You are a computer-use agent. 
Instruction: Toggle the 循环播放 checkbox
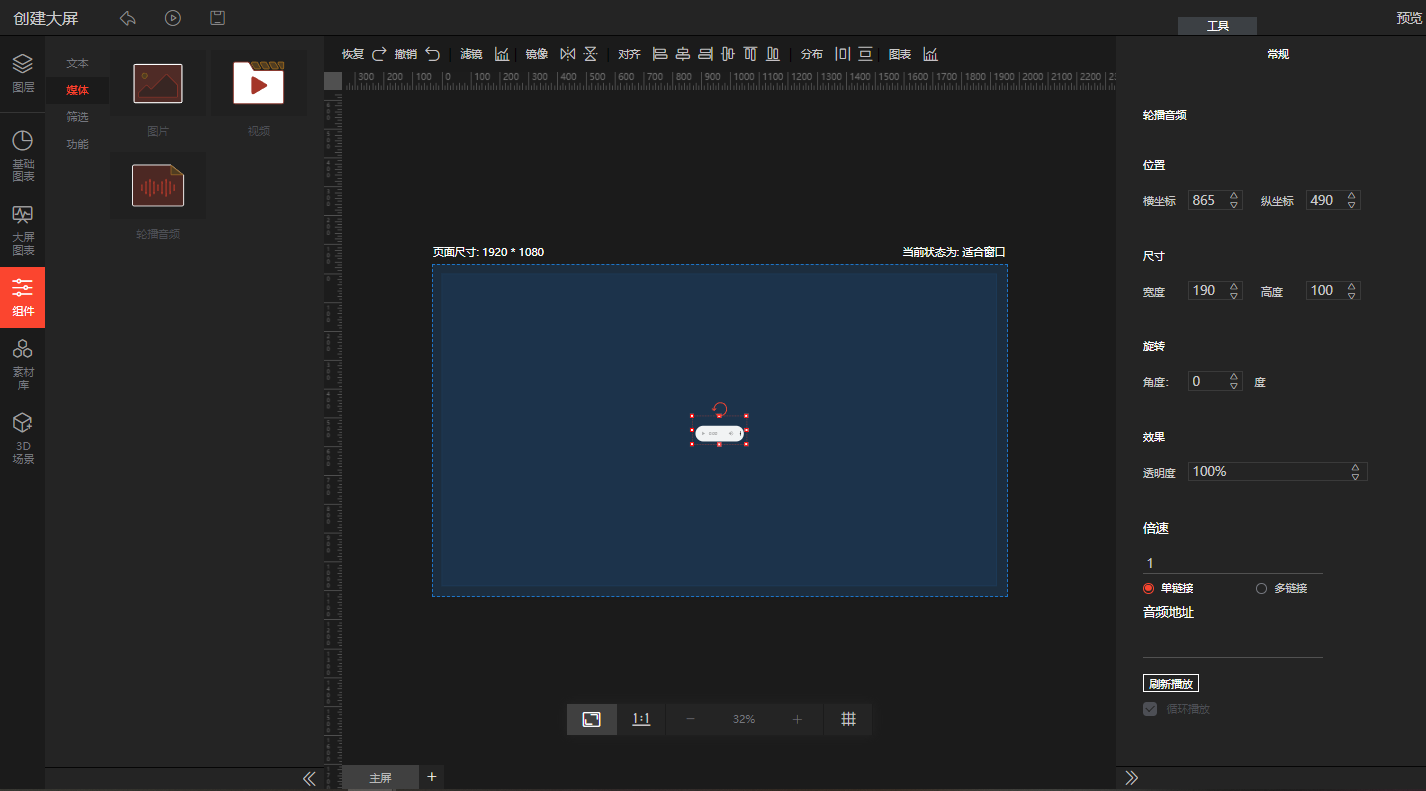(x=1150, y=709)
